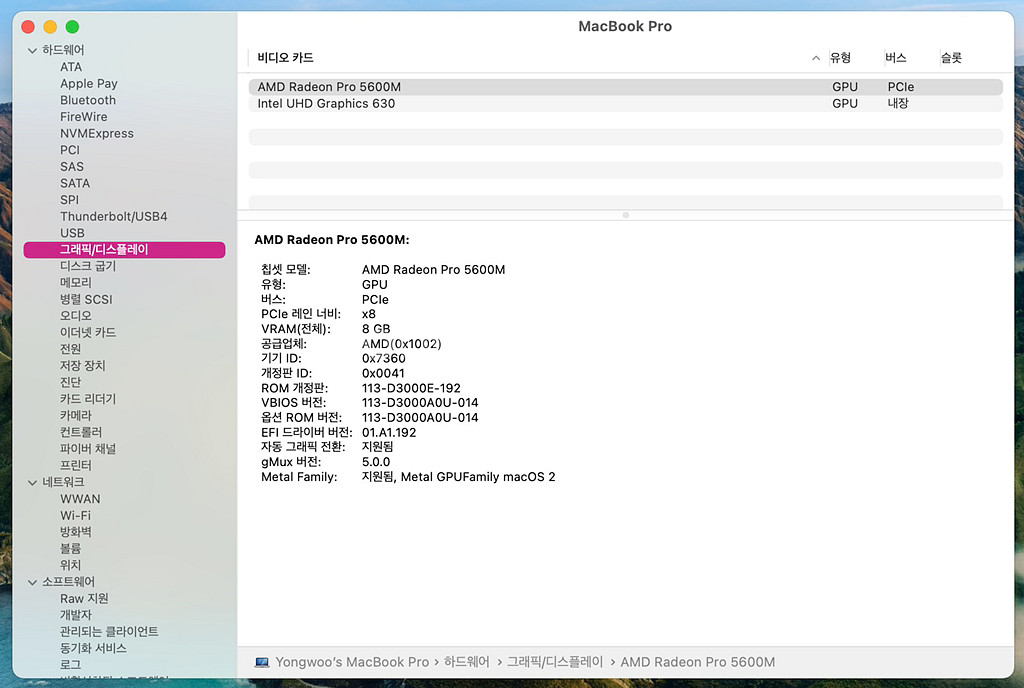This screenshot has height=688, width=1024.
Task: Open the 메모리 sidebar item
Action: click(x=76, y=283)
